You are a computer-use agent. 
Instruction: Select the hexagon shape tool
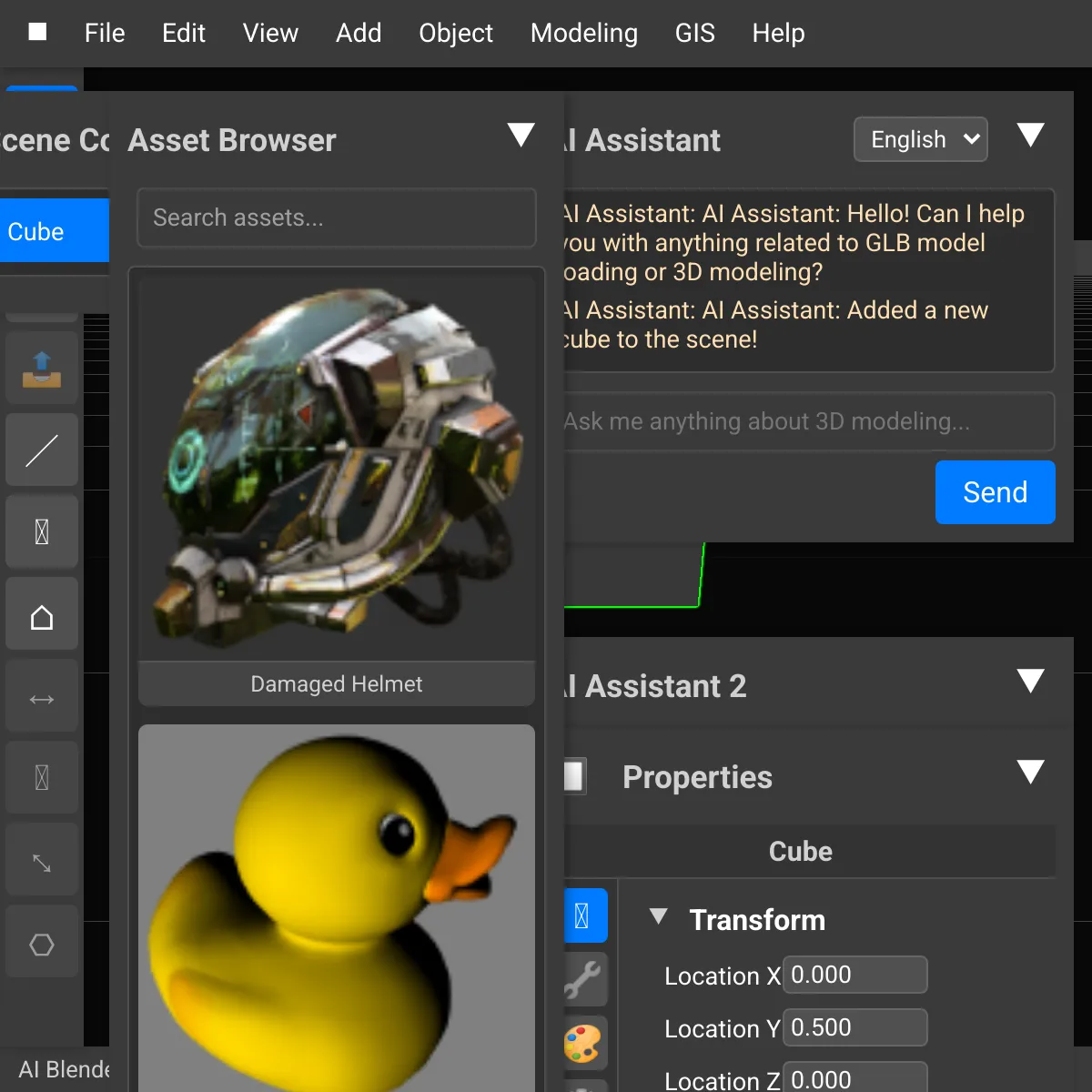click(x=42, y=942)
